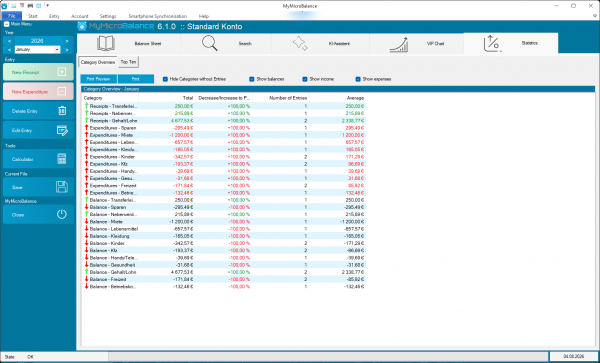Open the VIP Chart rising graph icon
This screenshot has height=363, width=600.
point(398,44)
